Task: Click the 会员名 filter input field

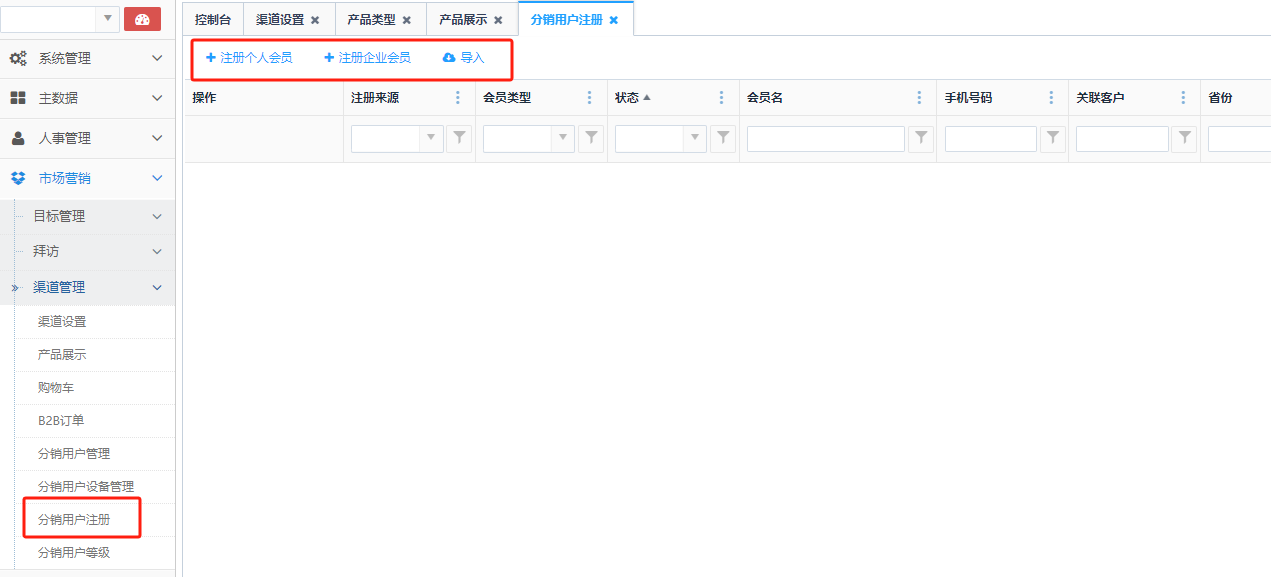Action: (x=825, y=139)
